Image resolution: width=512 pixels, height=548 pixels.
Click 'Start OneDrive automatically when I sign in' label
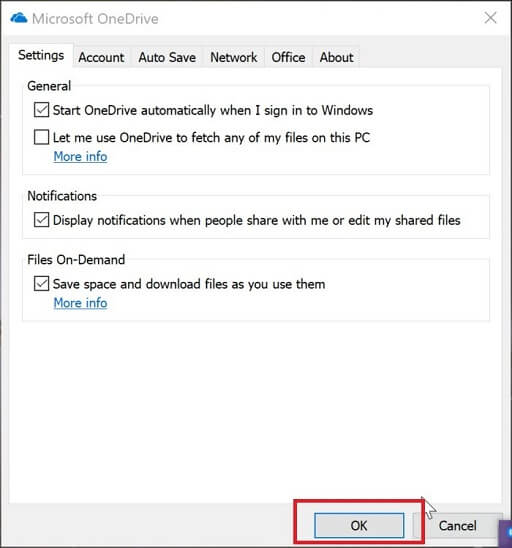click(x=213, y=110)
